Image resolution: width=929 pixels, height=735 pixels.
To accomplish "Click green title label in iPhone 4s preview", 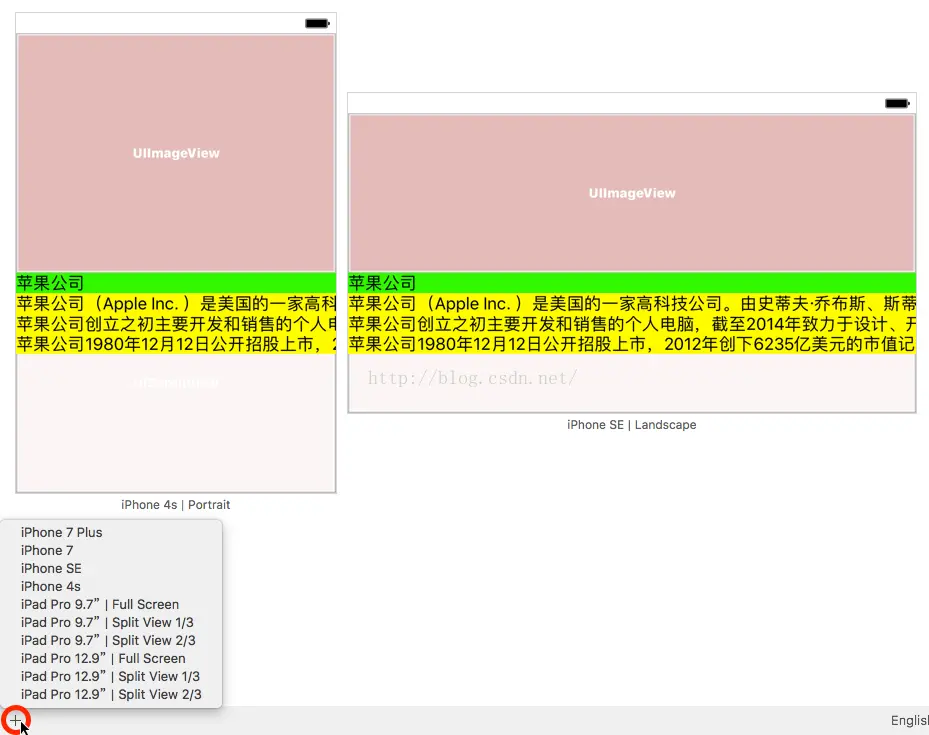I will point(176,283).
